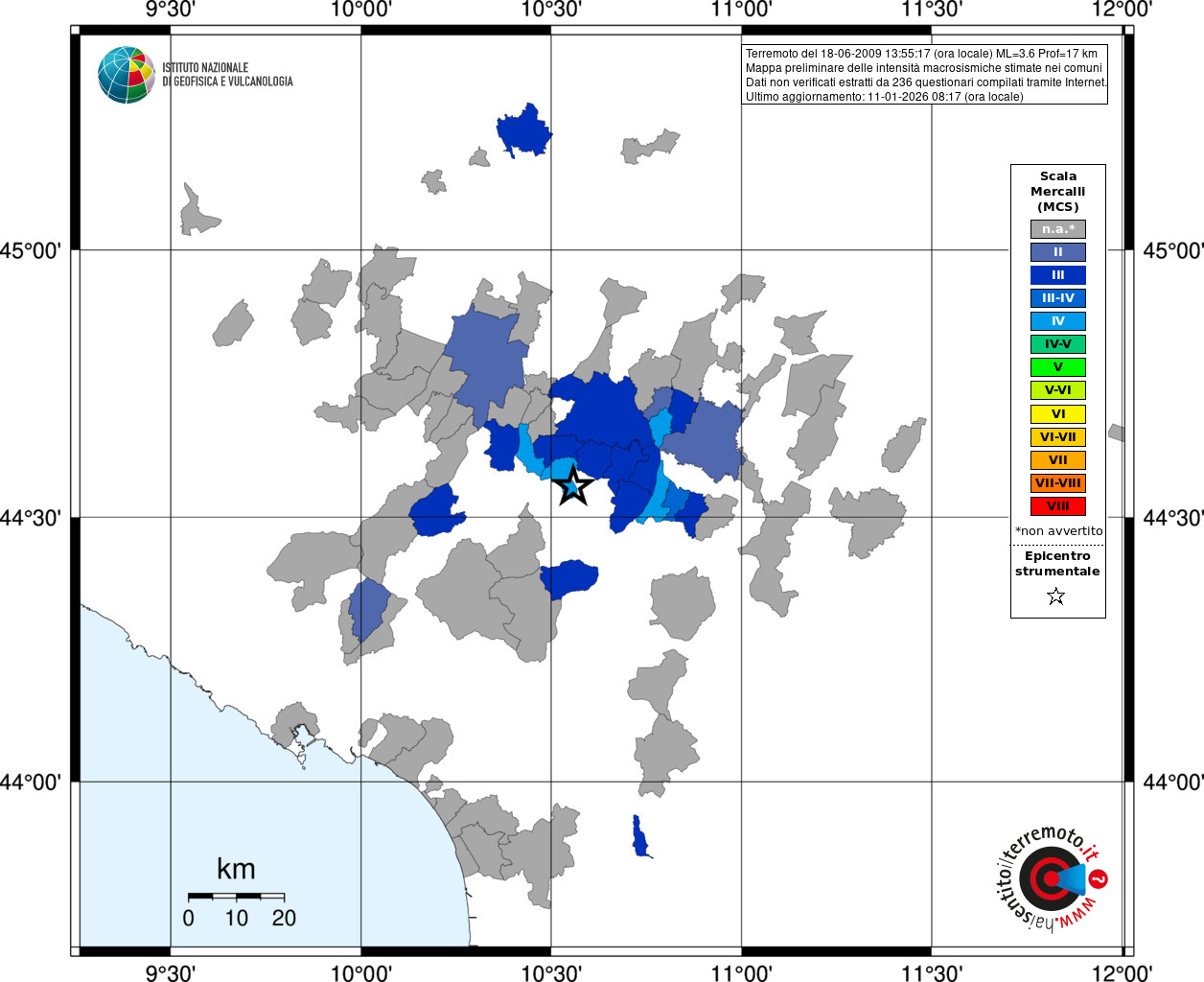Click the left 44°30' latitude label

tap(31, 518)
